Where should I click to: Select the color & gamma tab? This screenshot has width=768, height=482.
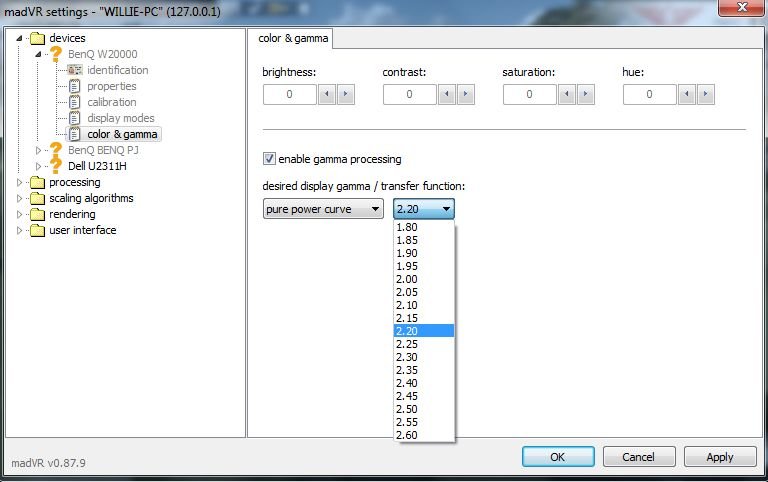pyautogui.click(x=291, y=39)
